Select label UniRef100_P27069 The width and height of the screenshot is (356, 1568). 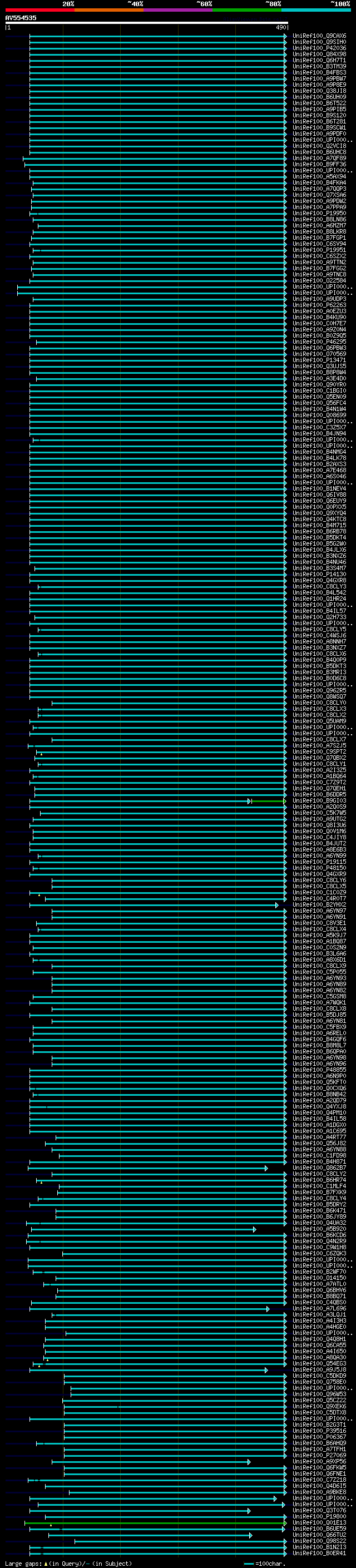pos(319,1456)
